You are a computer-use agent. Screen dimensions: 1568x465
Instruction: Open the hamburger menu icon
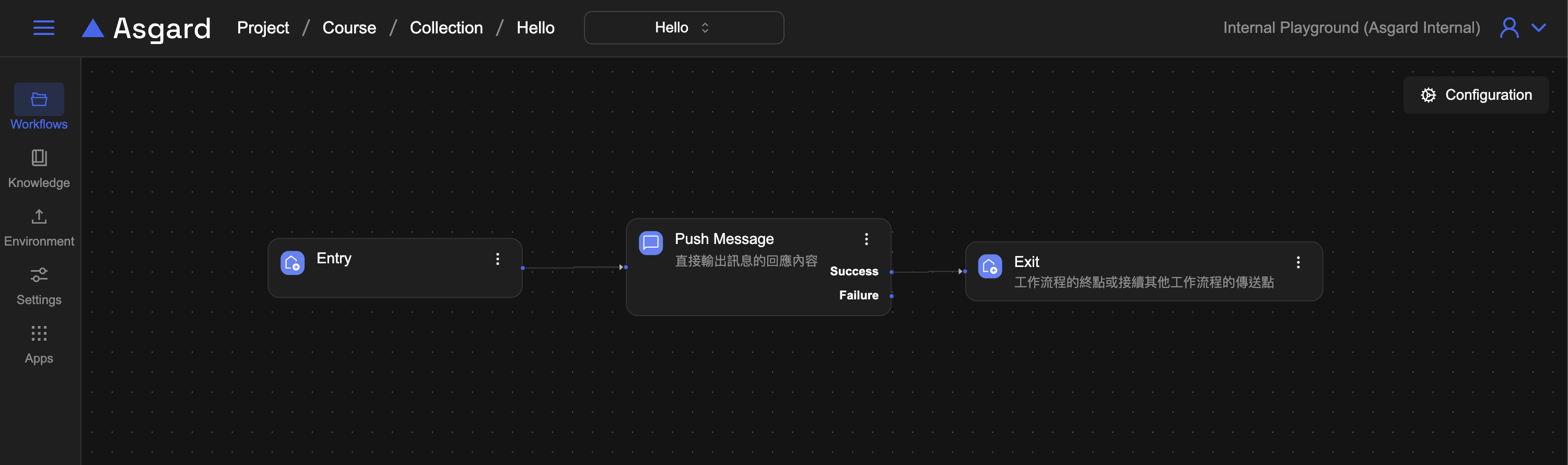[x=43, y=28]
